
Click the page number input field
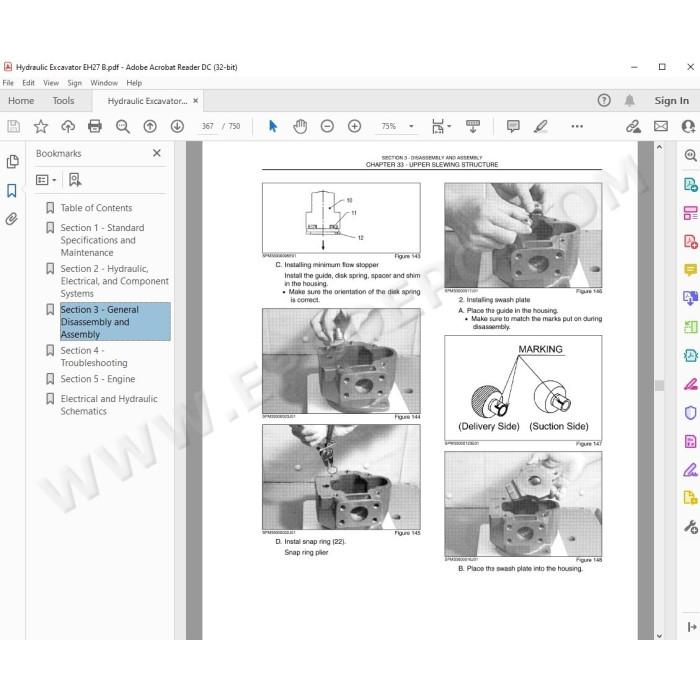click(x=208, y=126)
